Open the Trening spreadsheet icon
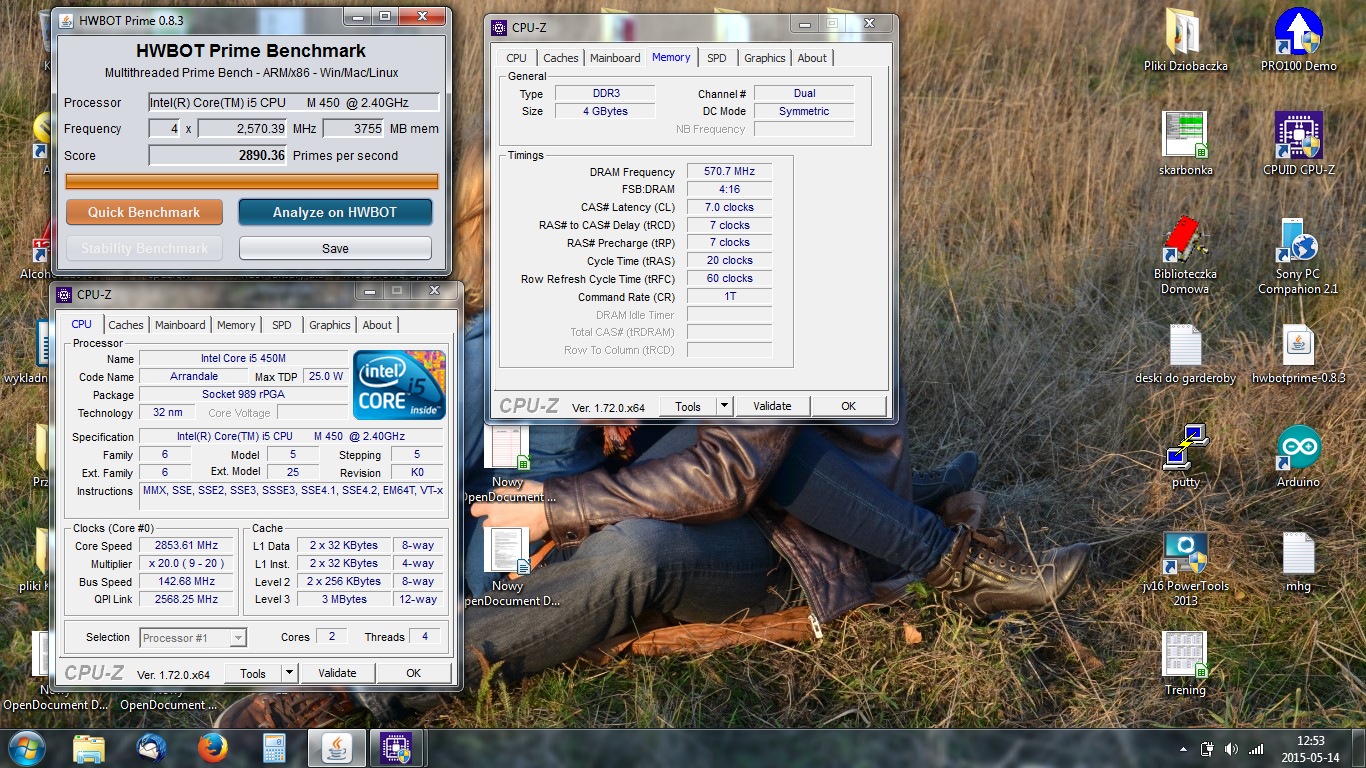Viewport: 1366px width, 768px height. 1185,655
